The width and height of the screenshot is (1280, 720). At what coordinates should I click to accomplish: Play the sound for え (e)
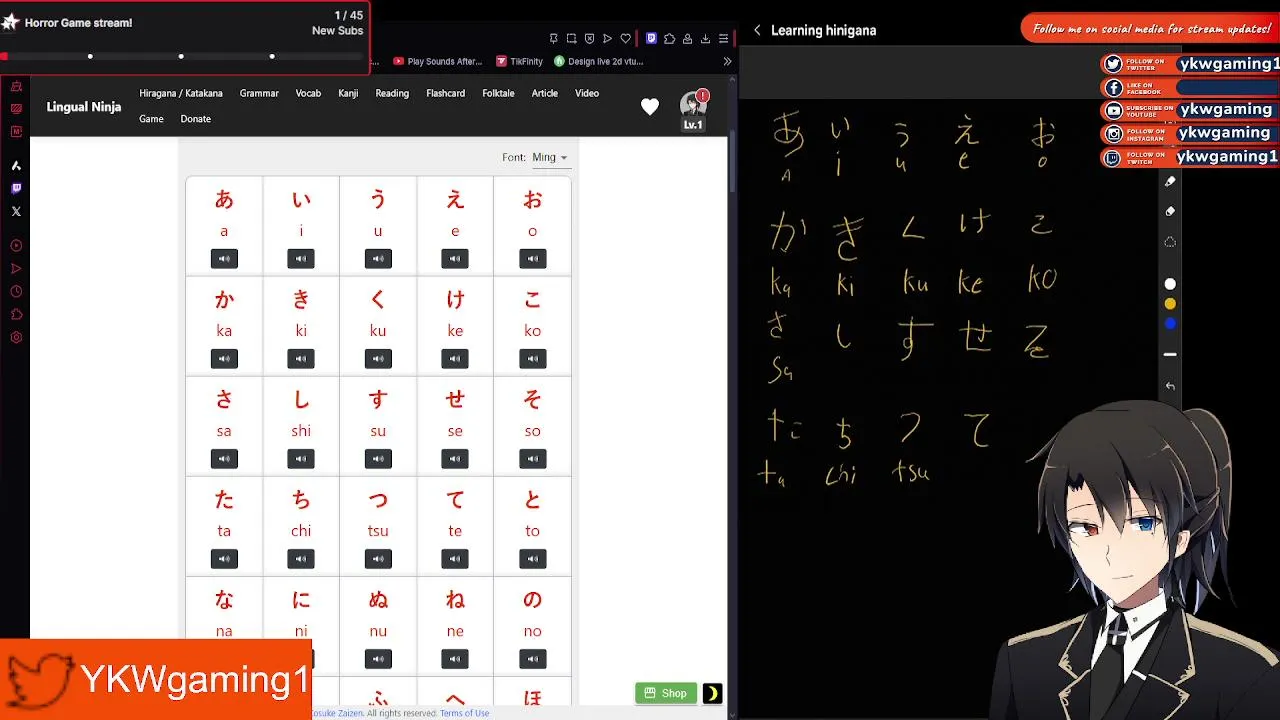[455, 259]
